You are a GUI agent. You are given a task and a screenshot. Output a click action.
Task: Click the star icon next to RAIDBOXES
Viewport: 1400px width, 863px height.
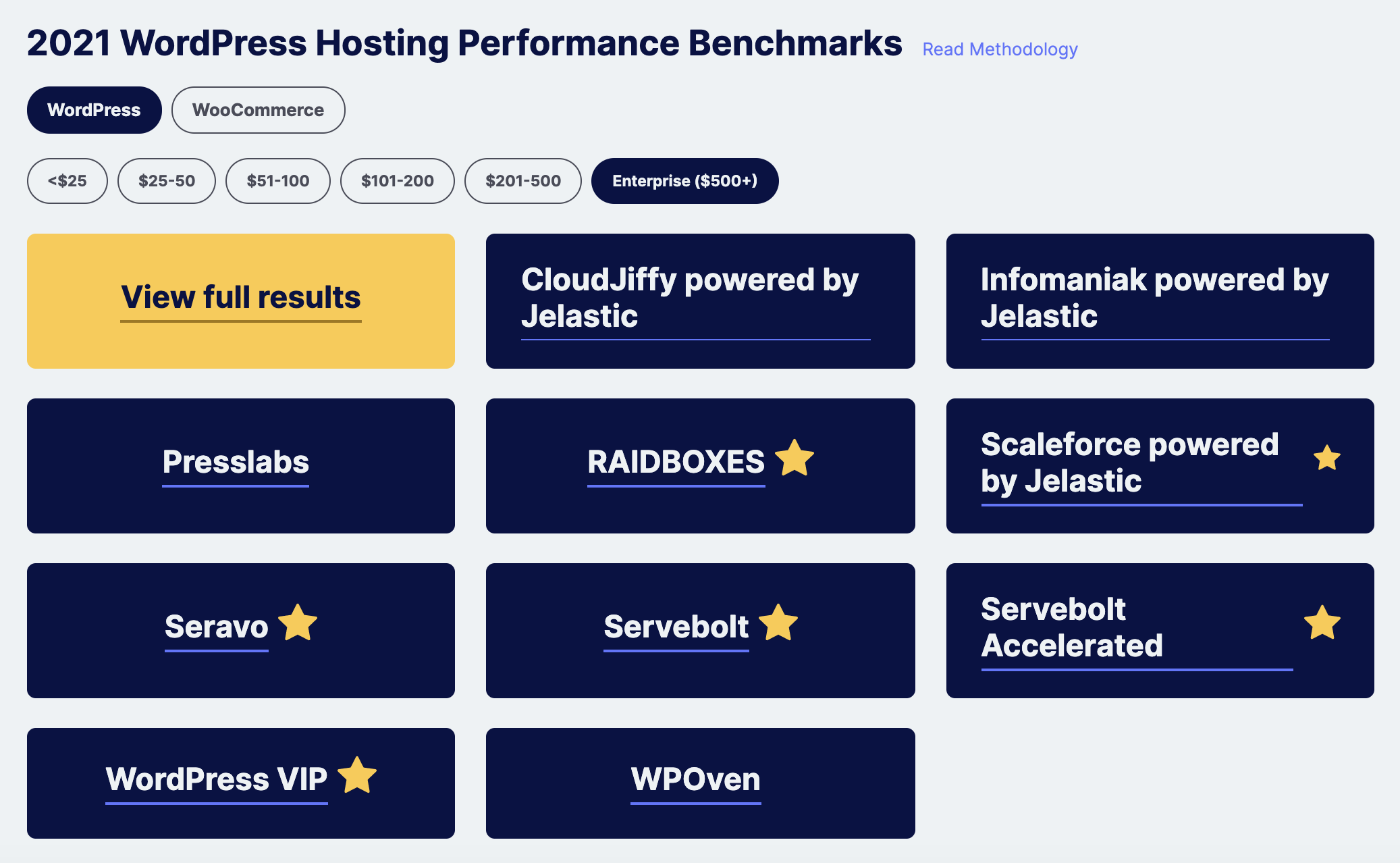click(794, 459)
